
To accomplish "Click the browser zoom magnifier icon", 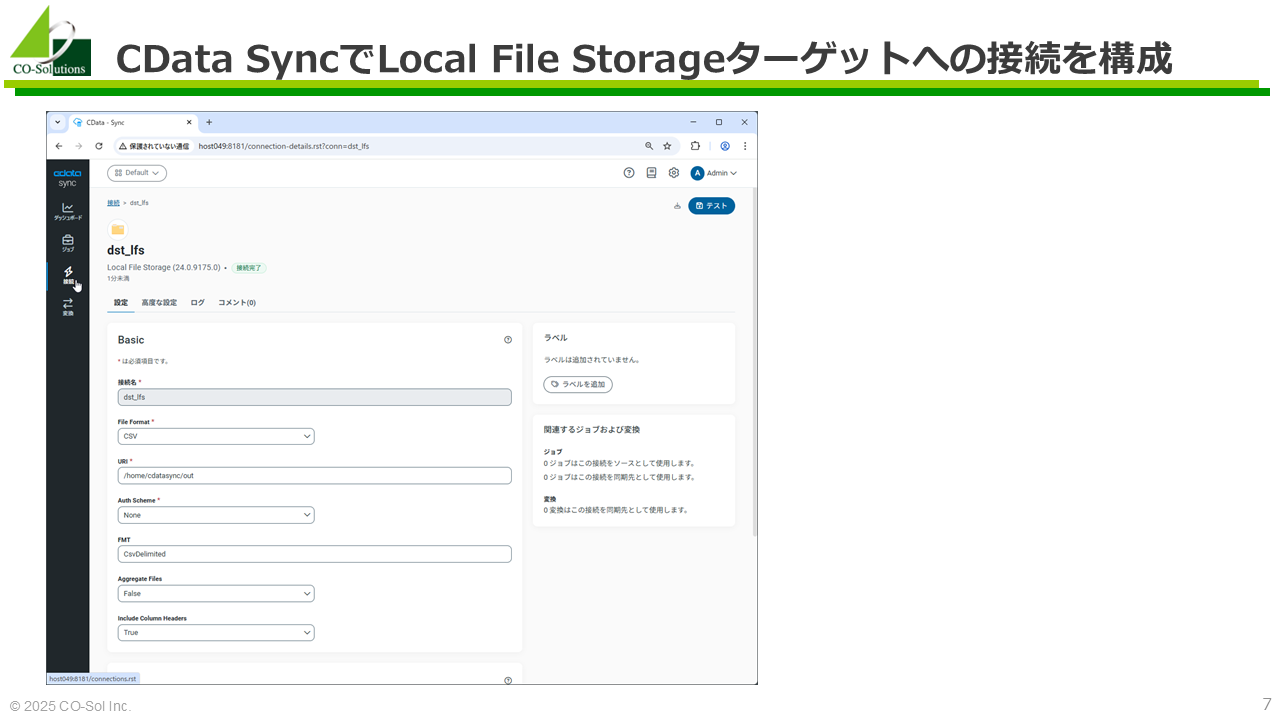I will coord(649,146).
